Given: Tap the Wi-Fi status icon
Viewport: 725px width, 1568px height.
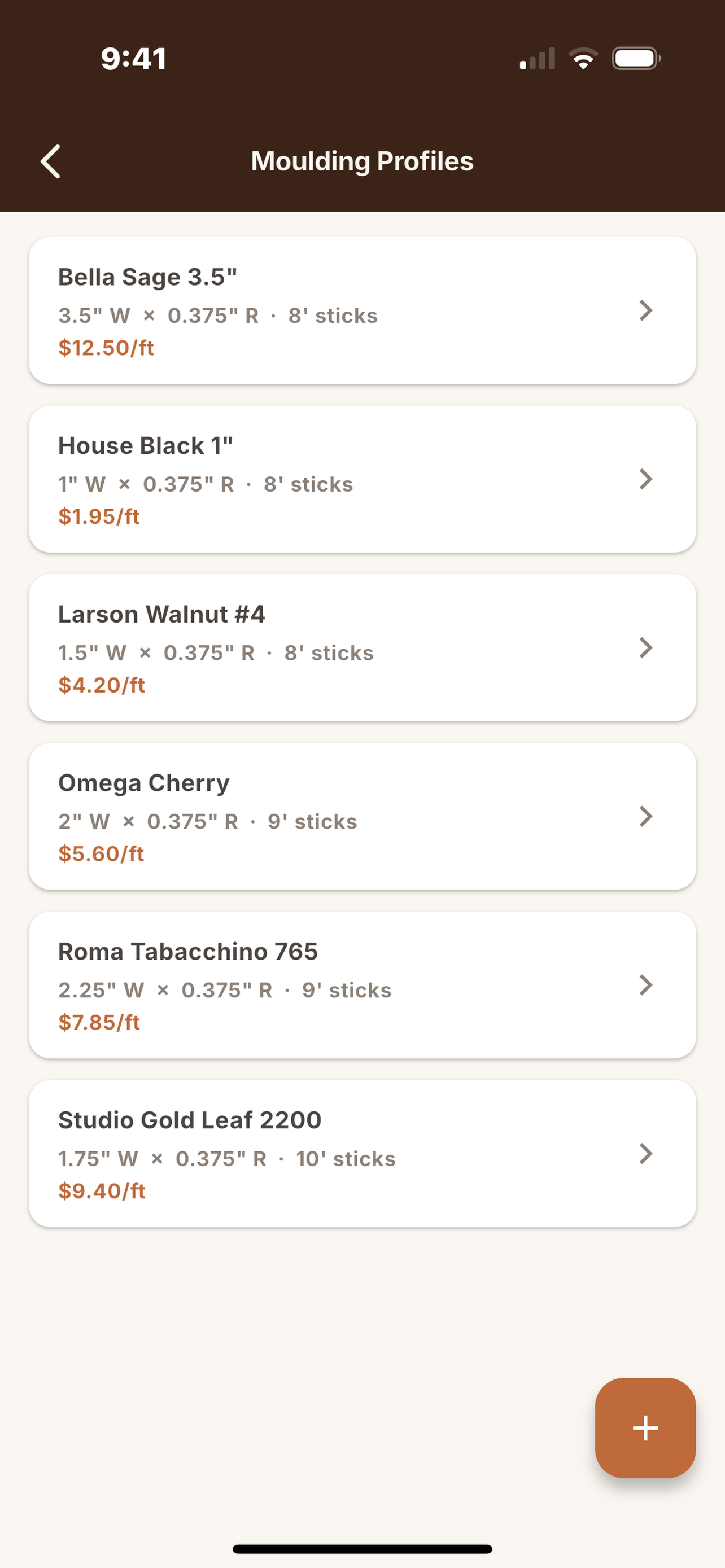Looking at the screenshot, I should click(x=583, y=59).
